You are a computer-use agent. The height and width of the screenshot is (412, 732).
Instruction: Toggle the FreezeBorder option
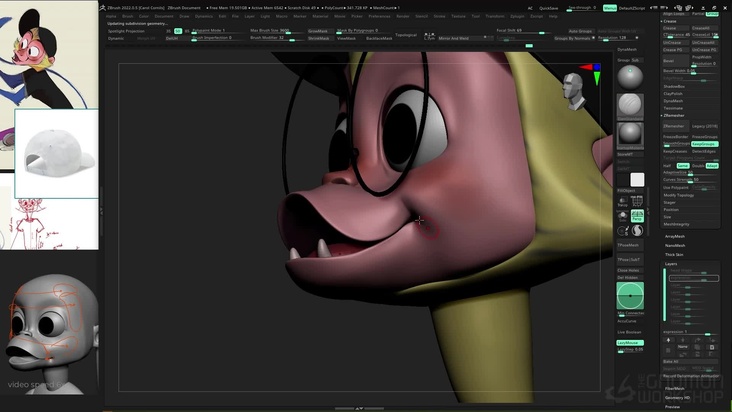click(x=676, y=137)
